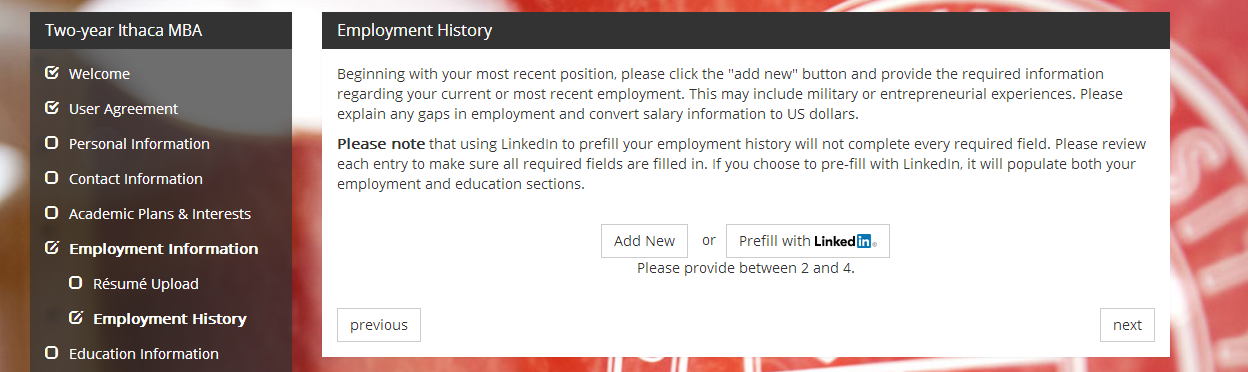
Task: Select Academic Plans & Interests section
Action: tap(160, 214)
